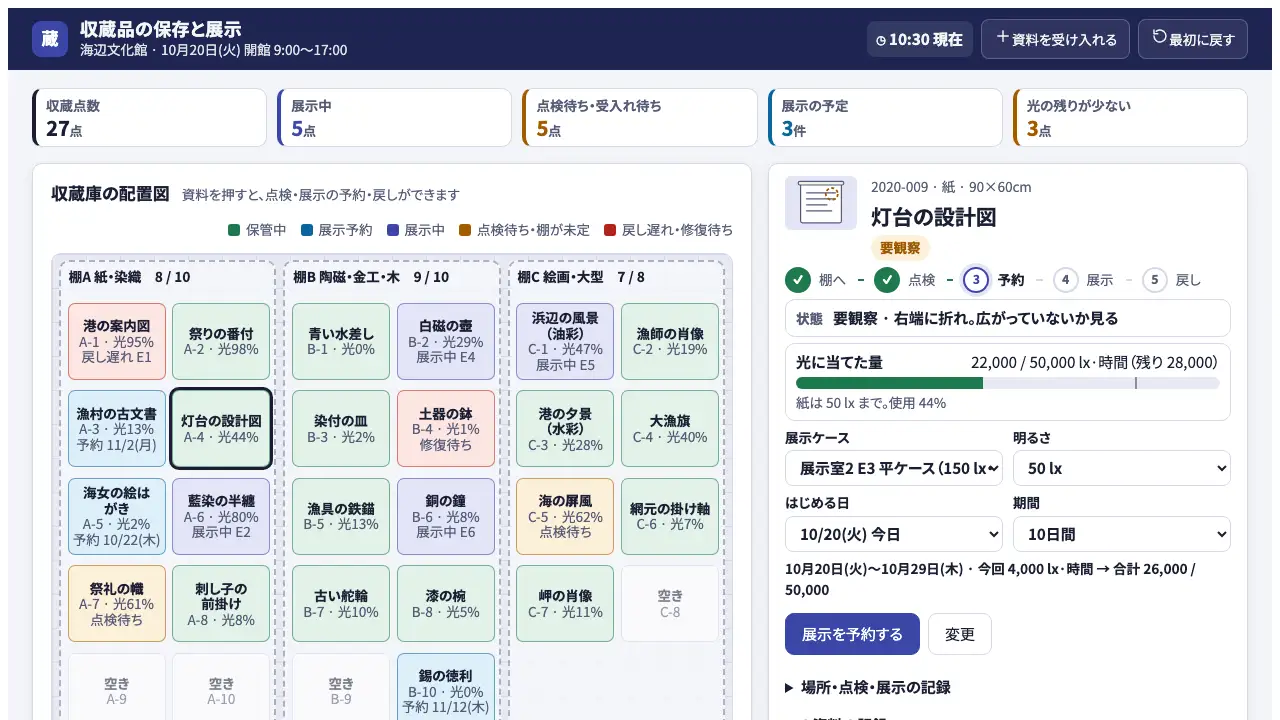Open the 期間 dropdown showing 10日間
This screenshot has height=720, width=1280.
[x=1122, y=534]
